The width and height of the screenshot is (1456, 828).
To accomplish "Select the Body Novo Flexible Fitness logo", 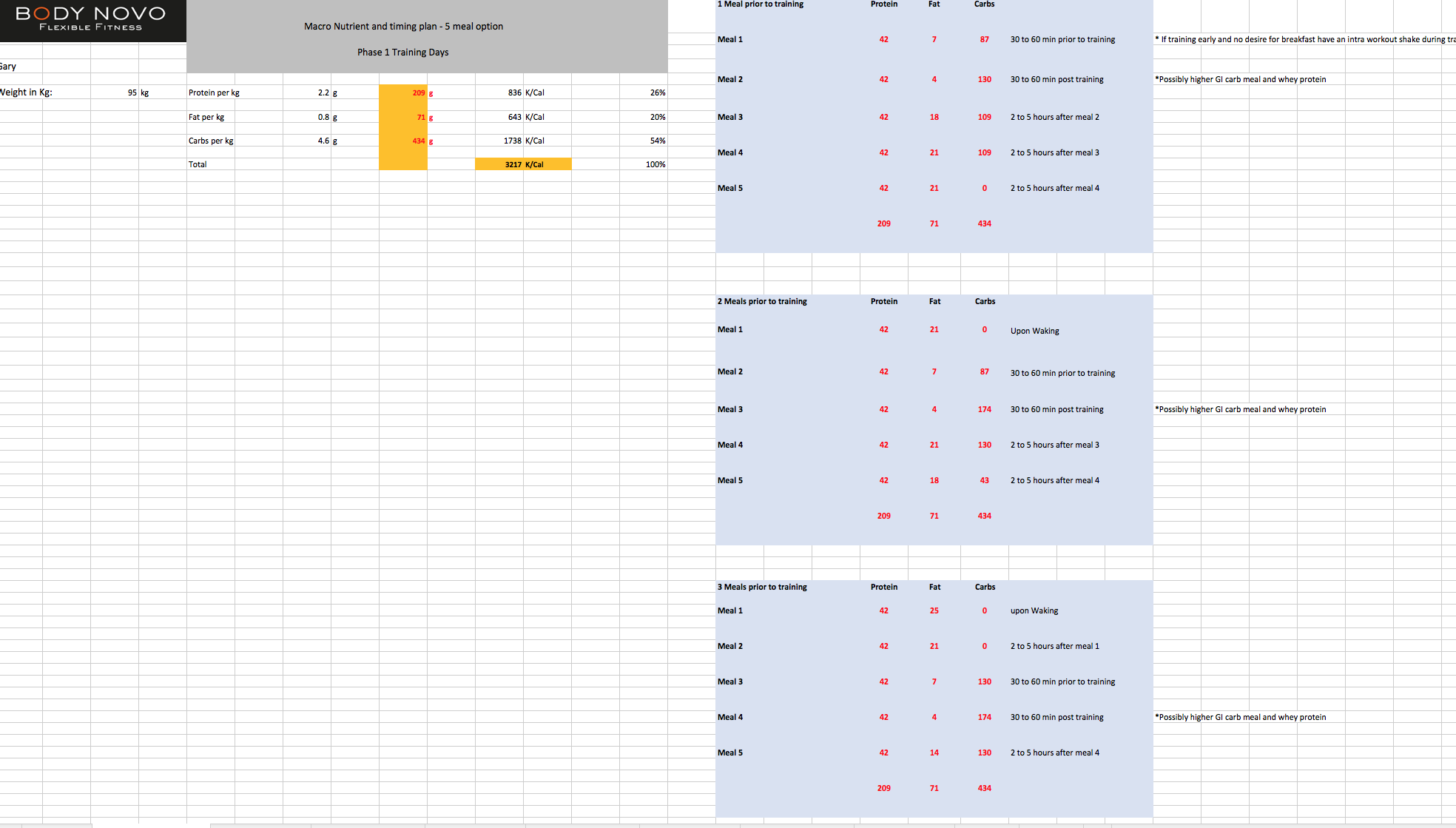I will point(92,20).
